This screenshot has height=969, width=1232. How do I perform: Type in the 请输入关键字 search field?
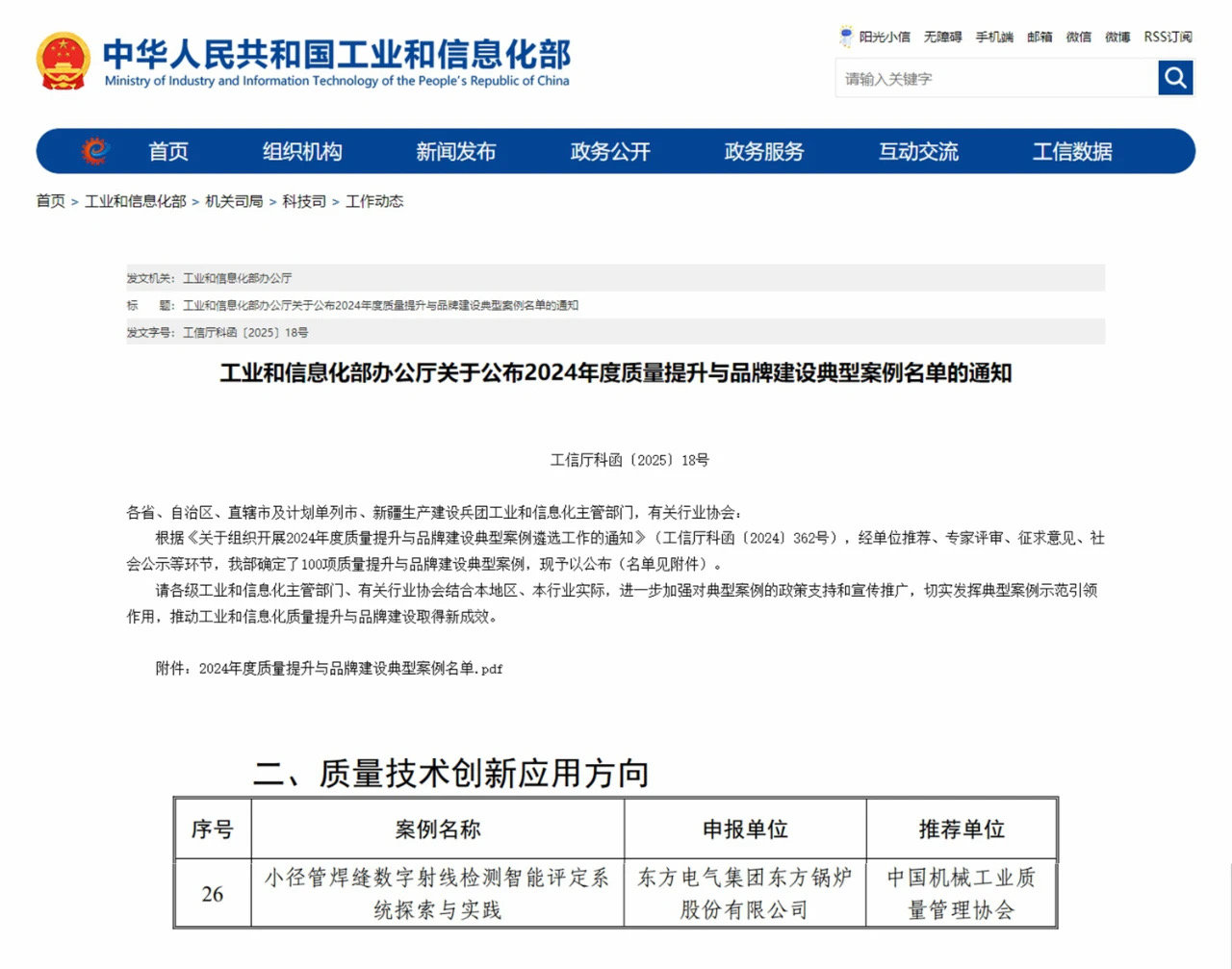pos(996,79)
